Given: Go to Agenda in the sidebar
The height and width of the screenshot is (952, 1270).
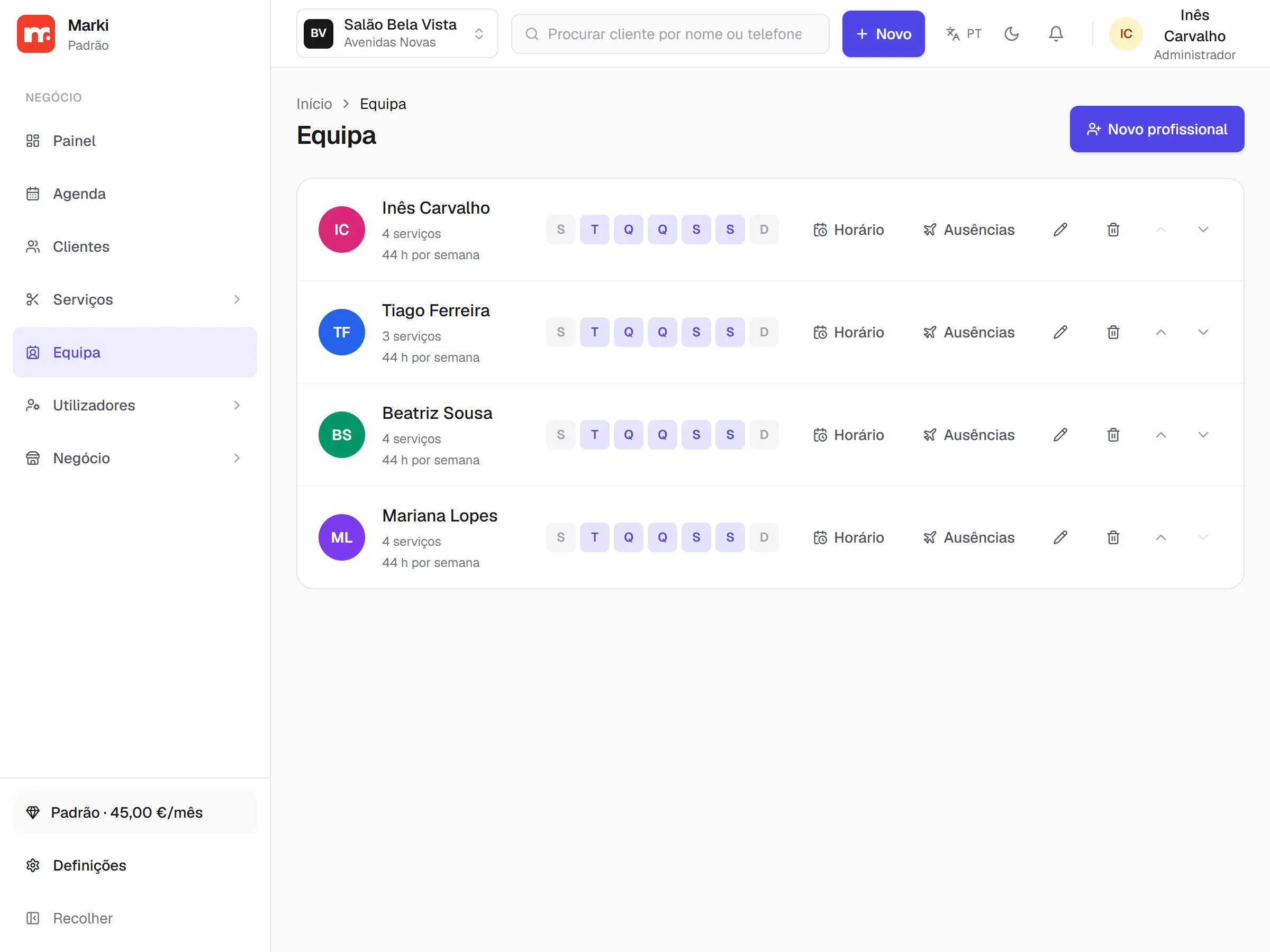Looking at the screenshot, I should pyautogui.click(x=134, y=194).
